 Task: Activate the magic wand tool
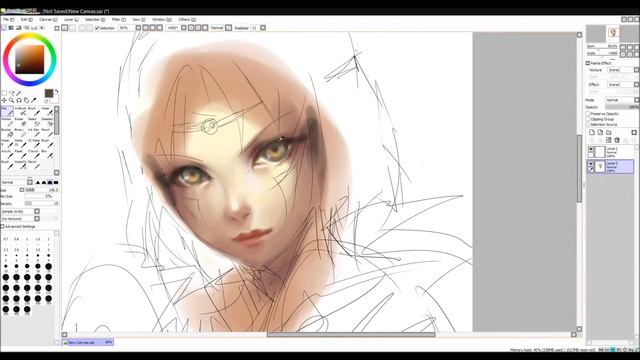(x=19, y=93)
